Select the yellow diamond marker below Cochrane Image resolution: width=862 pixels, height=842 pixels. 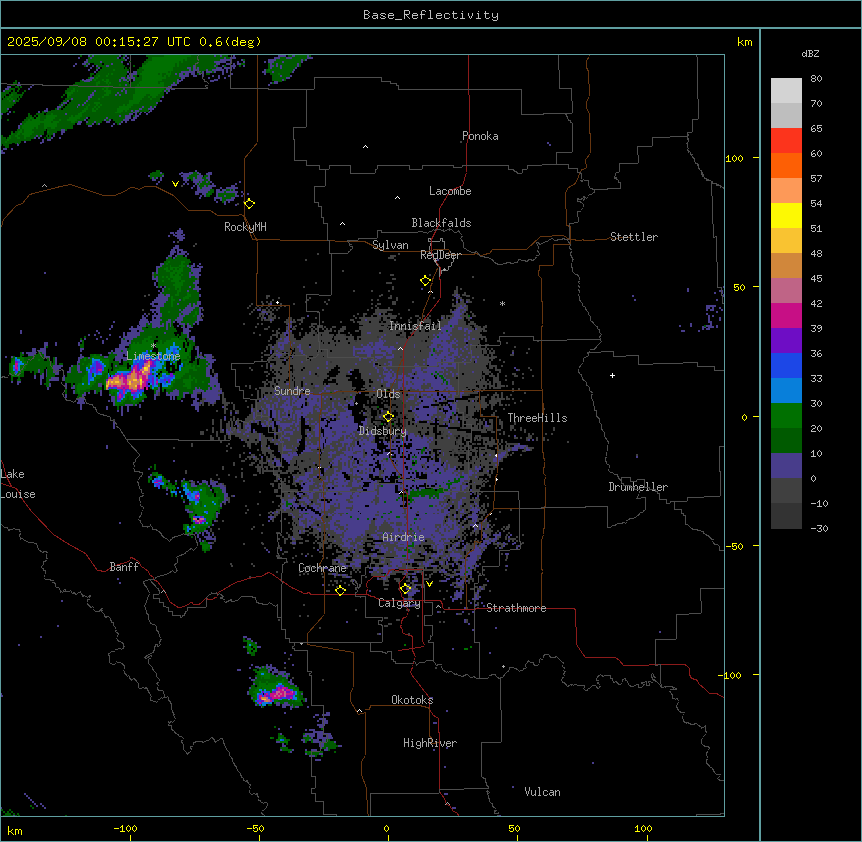[340, 590]
